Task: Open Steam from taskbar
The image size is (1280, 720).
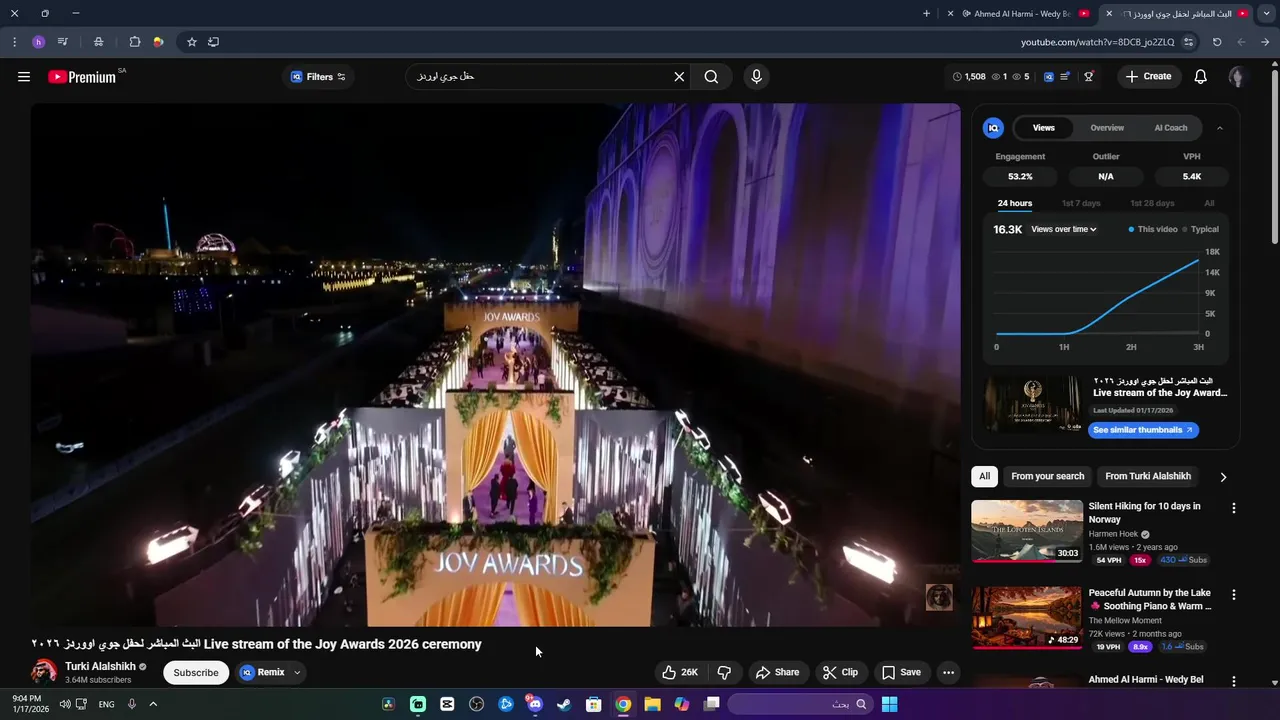Action: coord(564,704)
